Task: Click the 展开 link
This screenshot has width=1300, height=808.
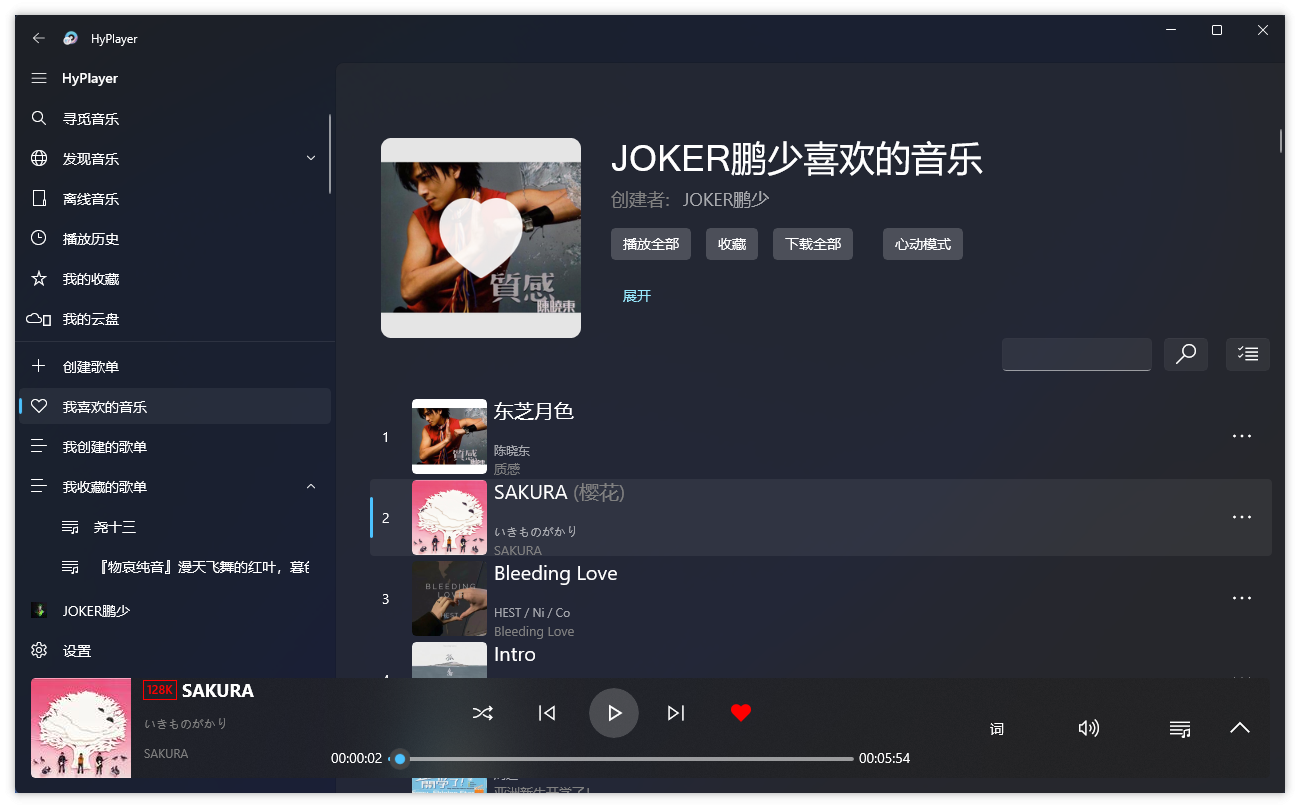Action: 637,296
